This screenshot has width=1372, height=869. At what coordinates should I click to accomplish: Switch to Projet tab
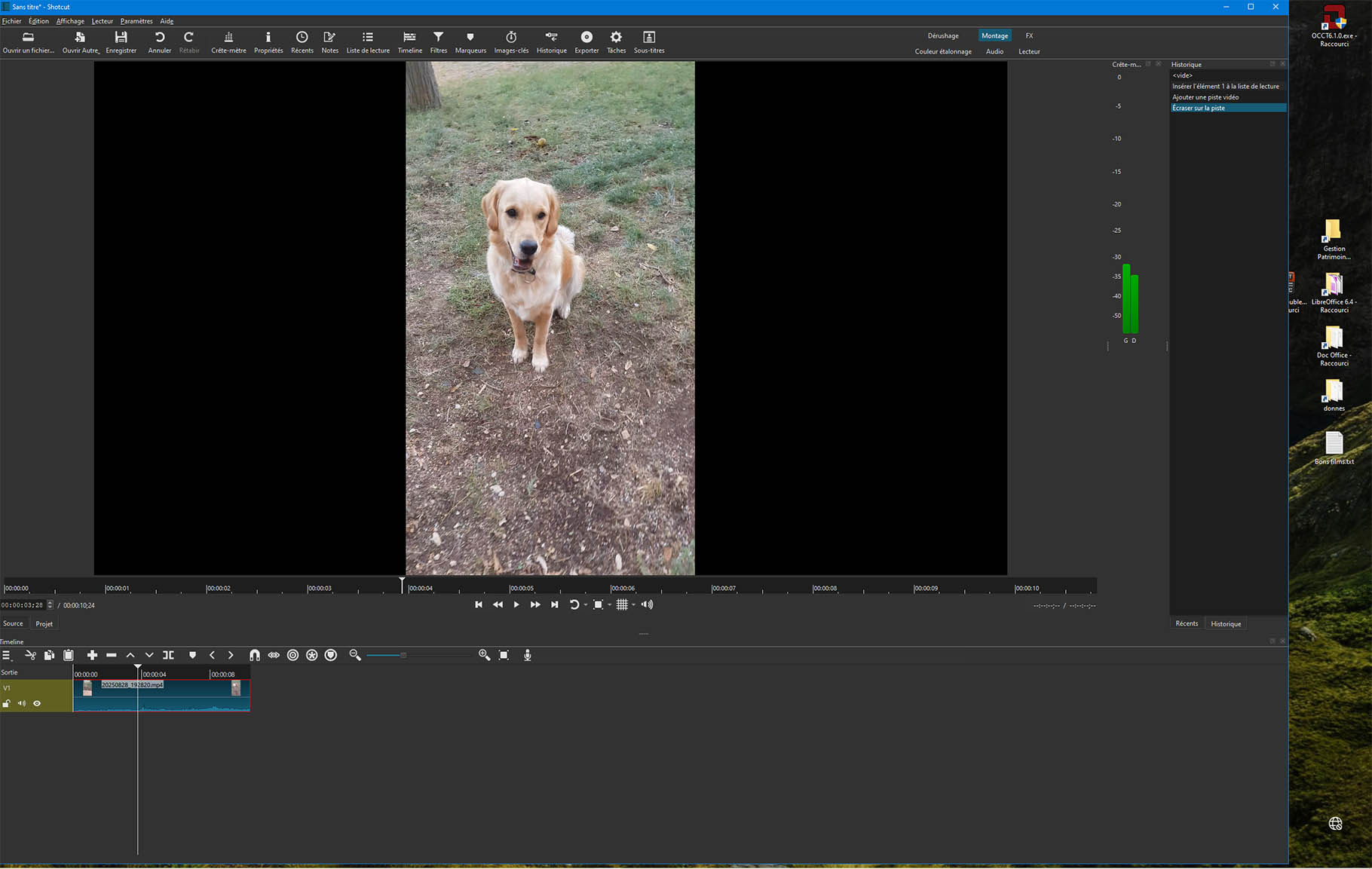(x=44, y=624)
